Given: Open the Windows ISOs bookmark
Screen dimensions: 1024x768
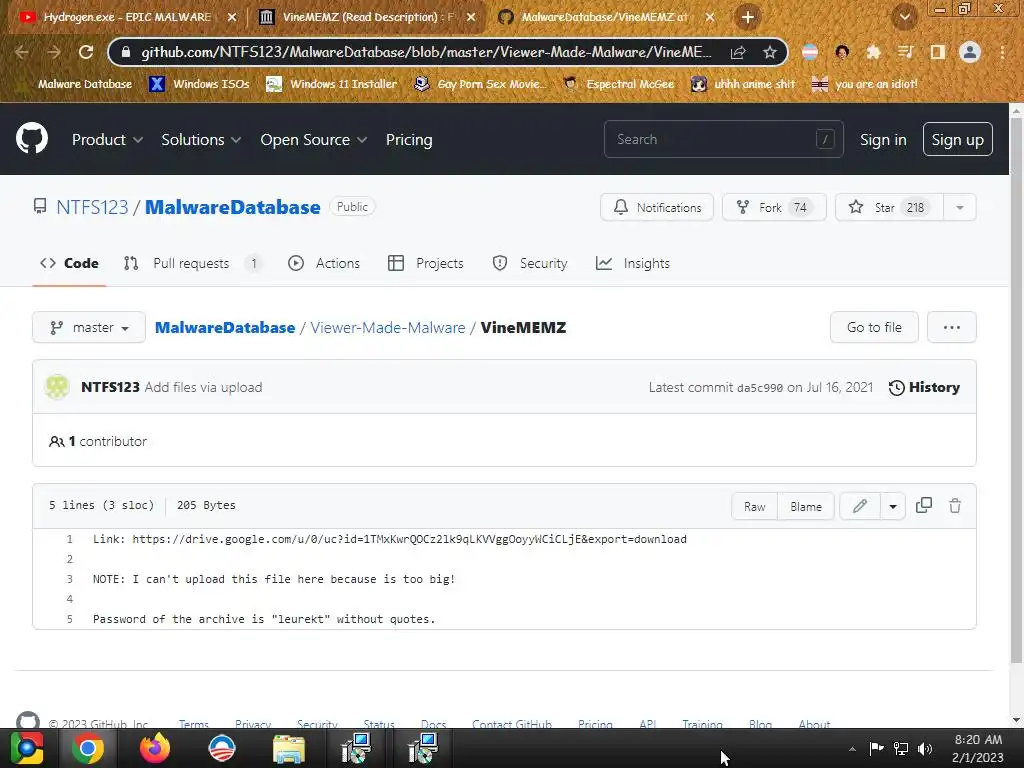Looking at the screenshot, I should pos(200,84).
